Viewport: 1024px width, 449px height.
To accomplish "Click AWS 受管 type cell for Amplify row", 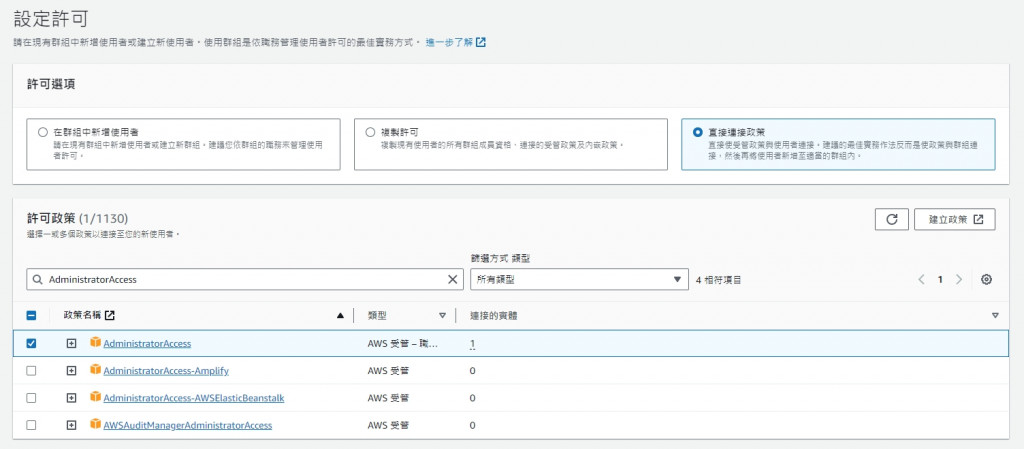I will pos(389,371).
